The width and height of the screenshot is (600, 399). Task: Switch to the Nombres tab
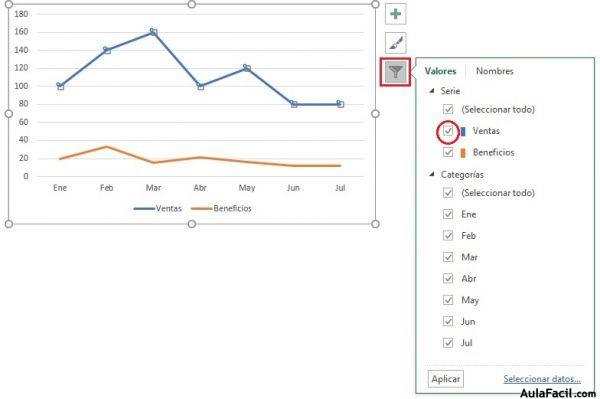click(x=495, y=71)
